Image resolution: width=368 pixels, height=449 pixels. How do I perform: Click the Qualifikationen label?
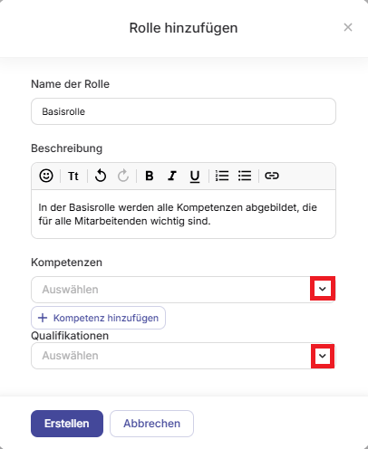pyautogui.click(x=70, y=336)
